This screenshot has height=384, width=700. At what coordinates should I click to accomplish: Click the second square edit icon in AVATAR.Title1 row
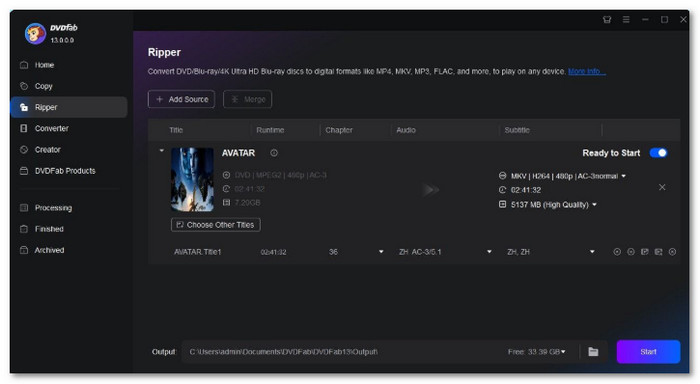[658, 252]
